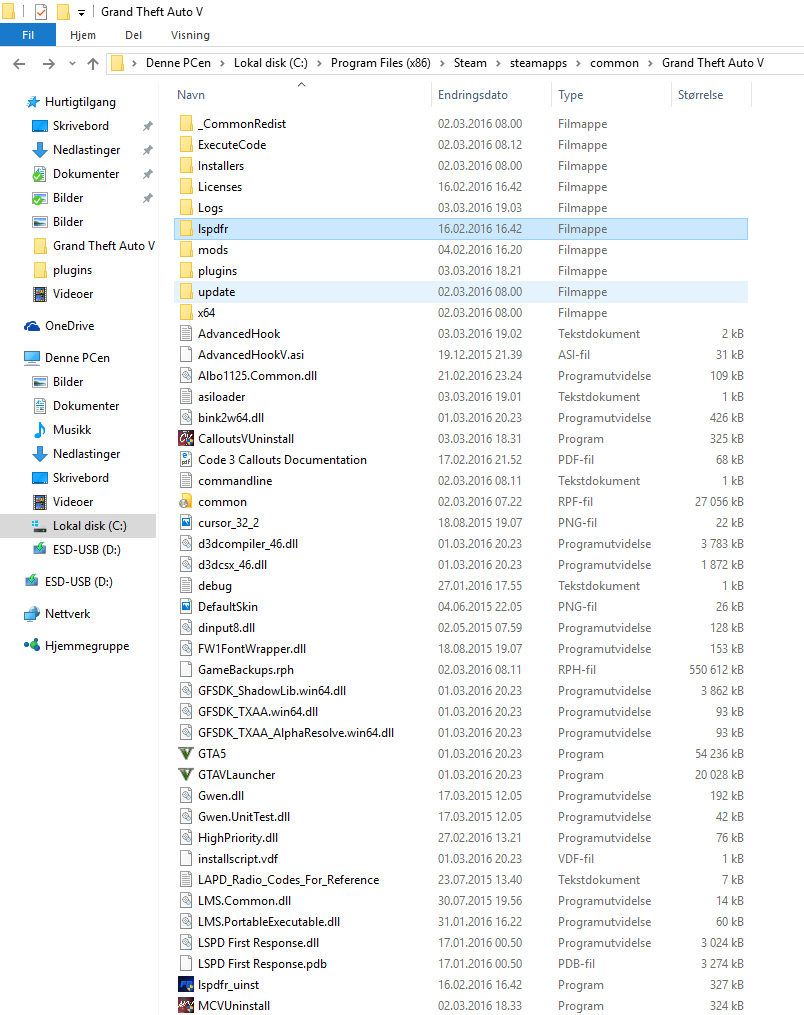Select LSPD First Response.dll file
This screenshot has height=1015, width=804.
[461, 942]
